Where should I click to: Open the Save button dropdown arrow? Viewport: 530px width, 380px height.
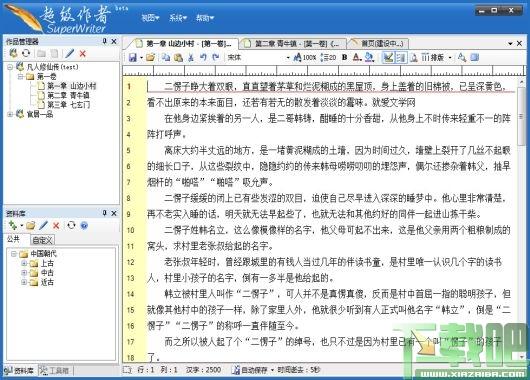[141, 58]
